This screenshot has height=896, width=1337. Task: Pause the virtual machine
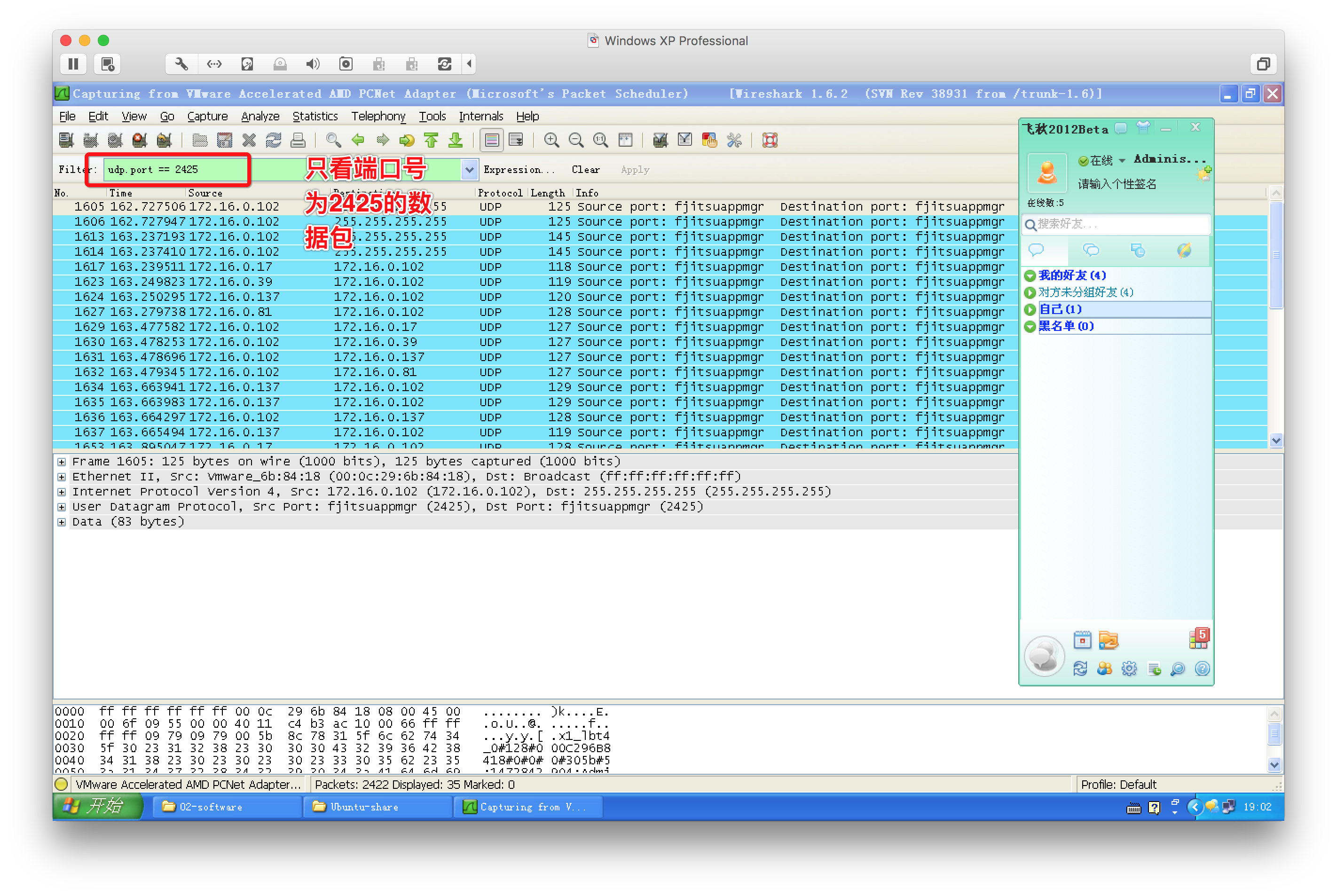click(x=73, y=64)
